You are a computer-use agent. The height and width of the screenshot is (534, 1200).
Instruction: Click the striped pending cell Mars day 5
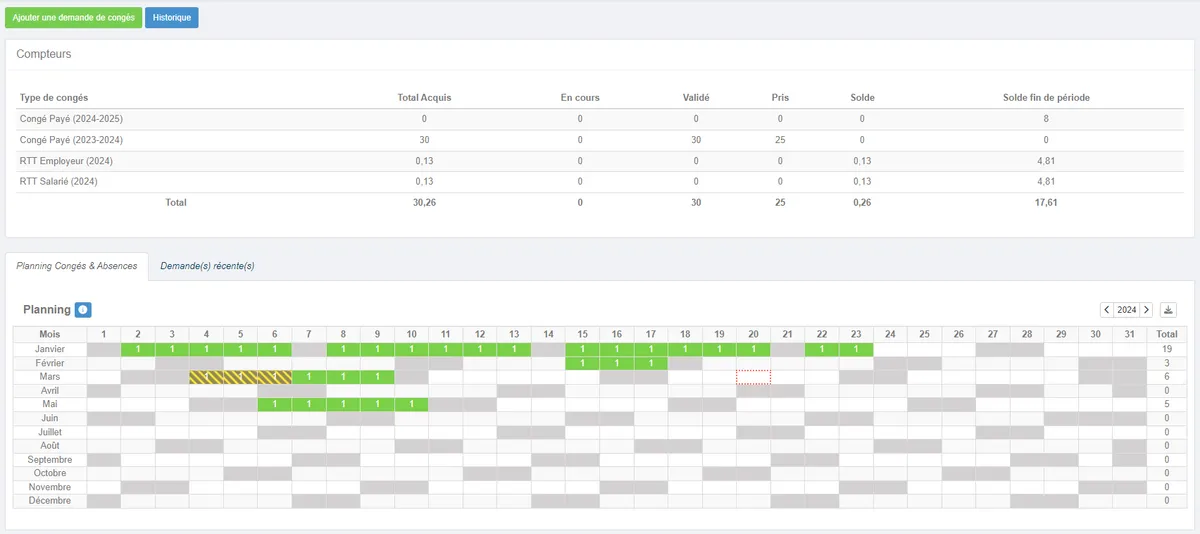tap(240, 377)
